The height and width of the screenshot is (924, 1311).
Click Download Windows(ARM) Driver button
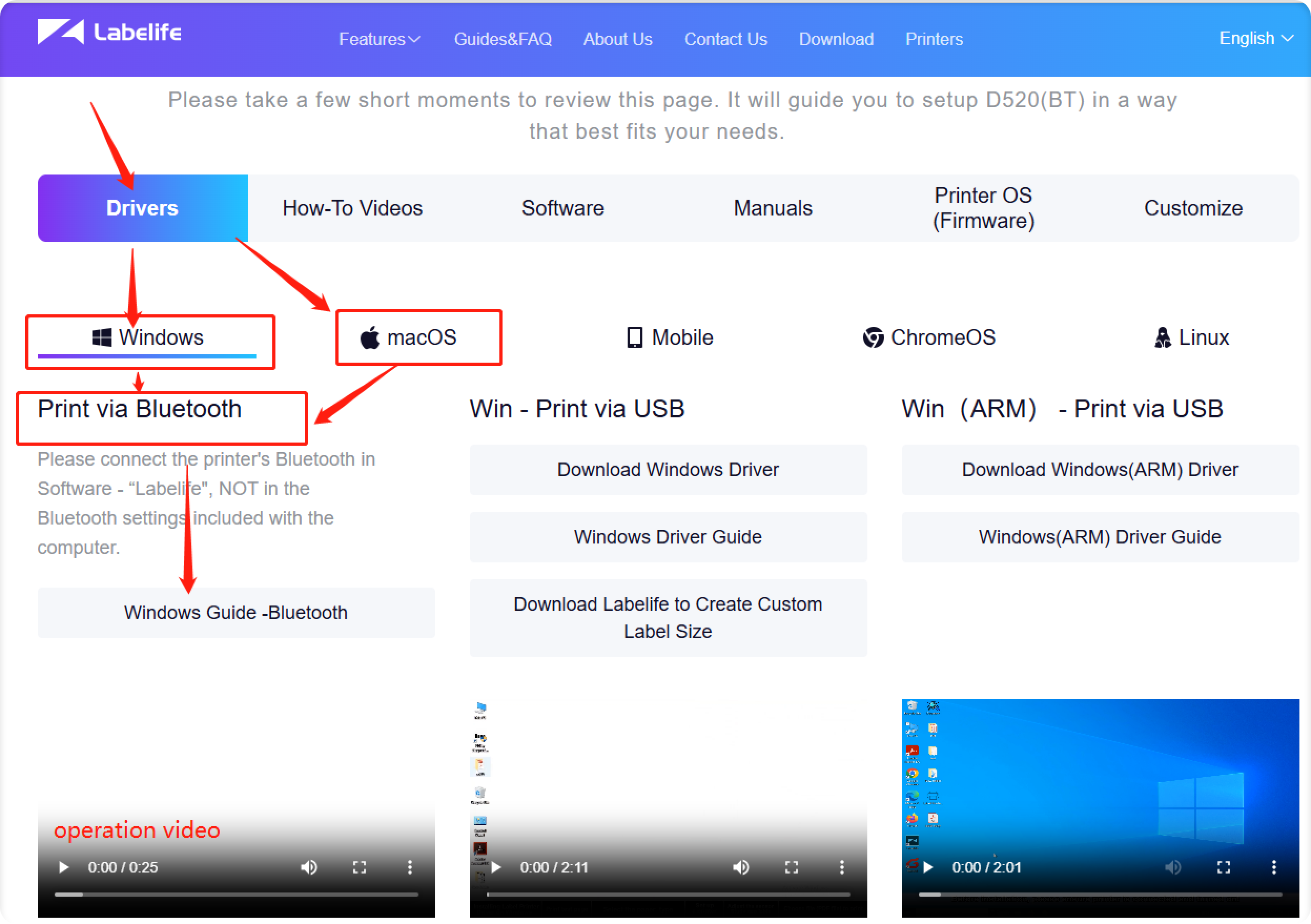[1100, 470]
